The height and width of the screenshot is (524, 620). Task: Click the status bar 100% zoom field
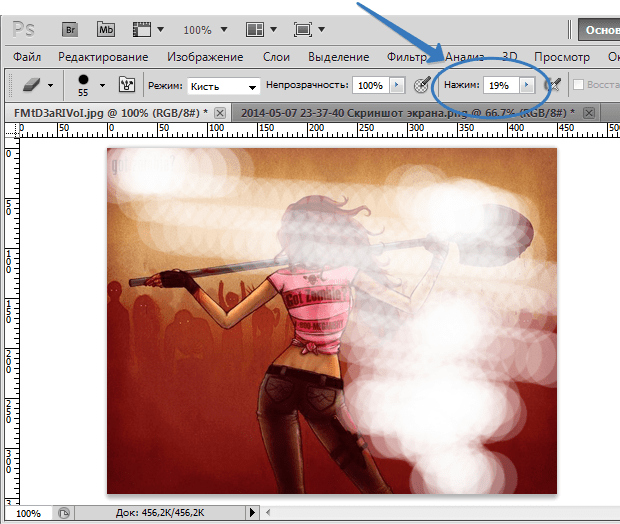tap(28, 514)
